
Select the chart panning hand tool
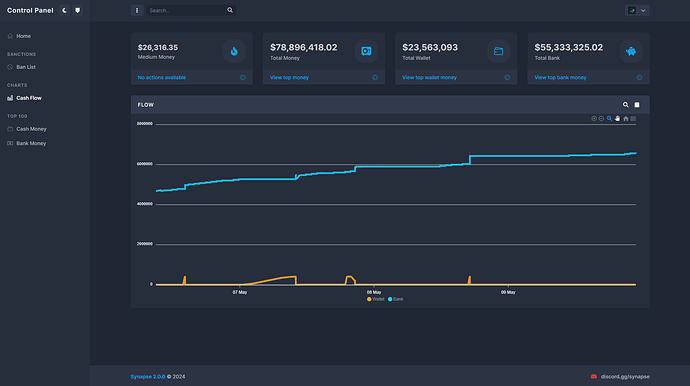617,118
